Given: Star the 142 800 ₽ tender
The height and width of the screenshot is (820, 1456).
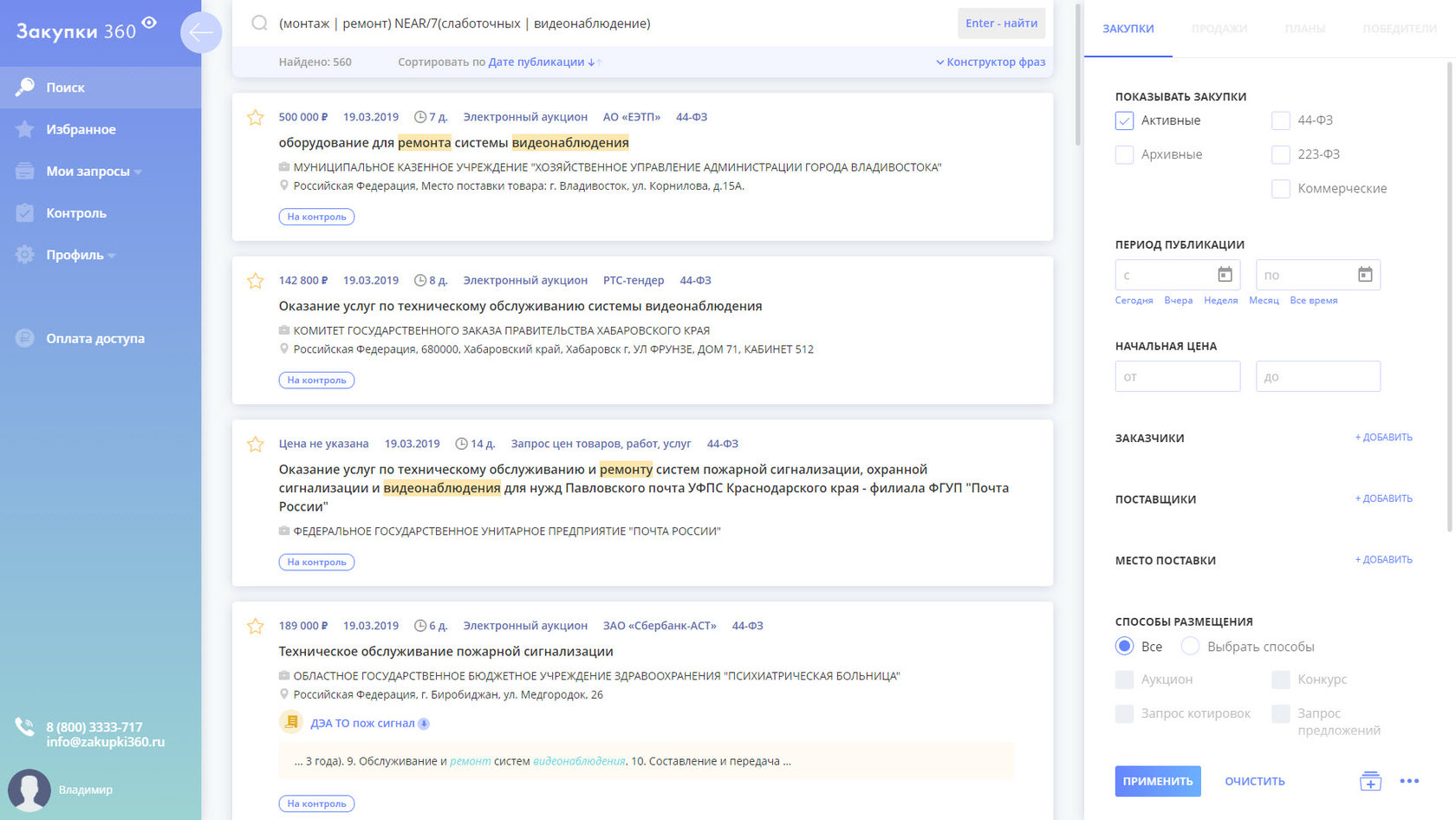Looking at the screenshot, I should (x=255, y=281).
